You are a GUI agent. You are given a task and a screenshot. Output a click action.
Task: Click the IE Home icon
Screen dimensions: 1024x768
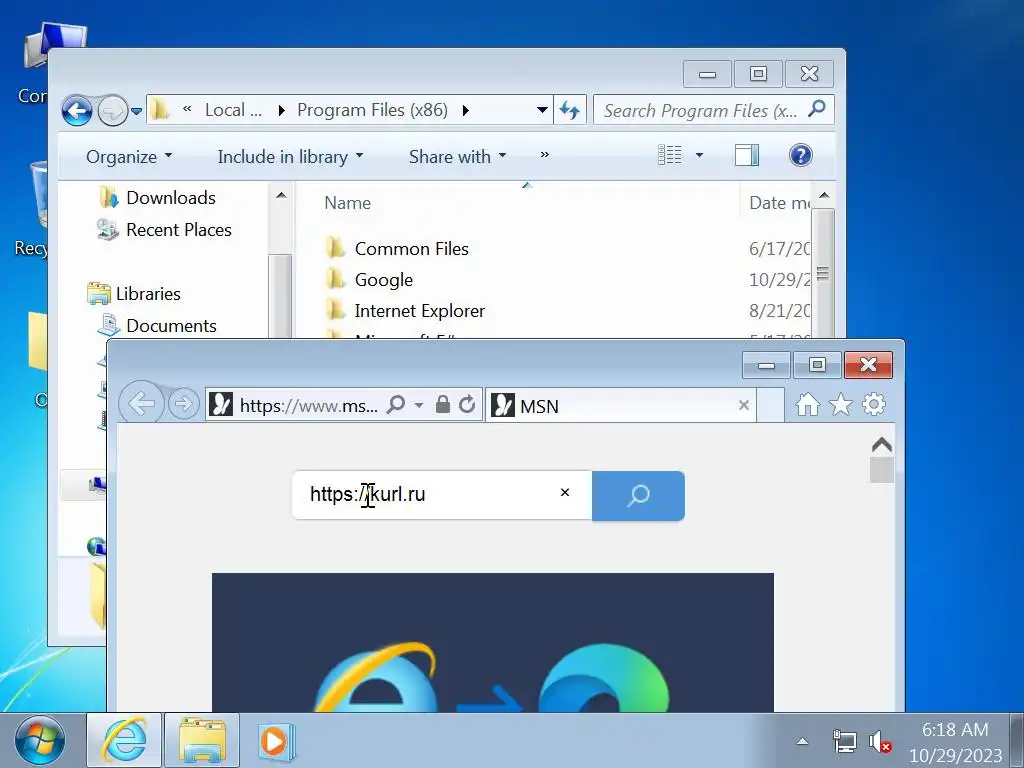pos(808,405)
